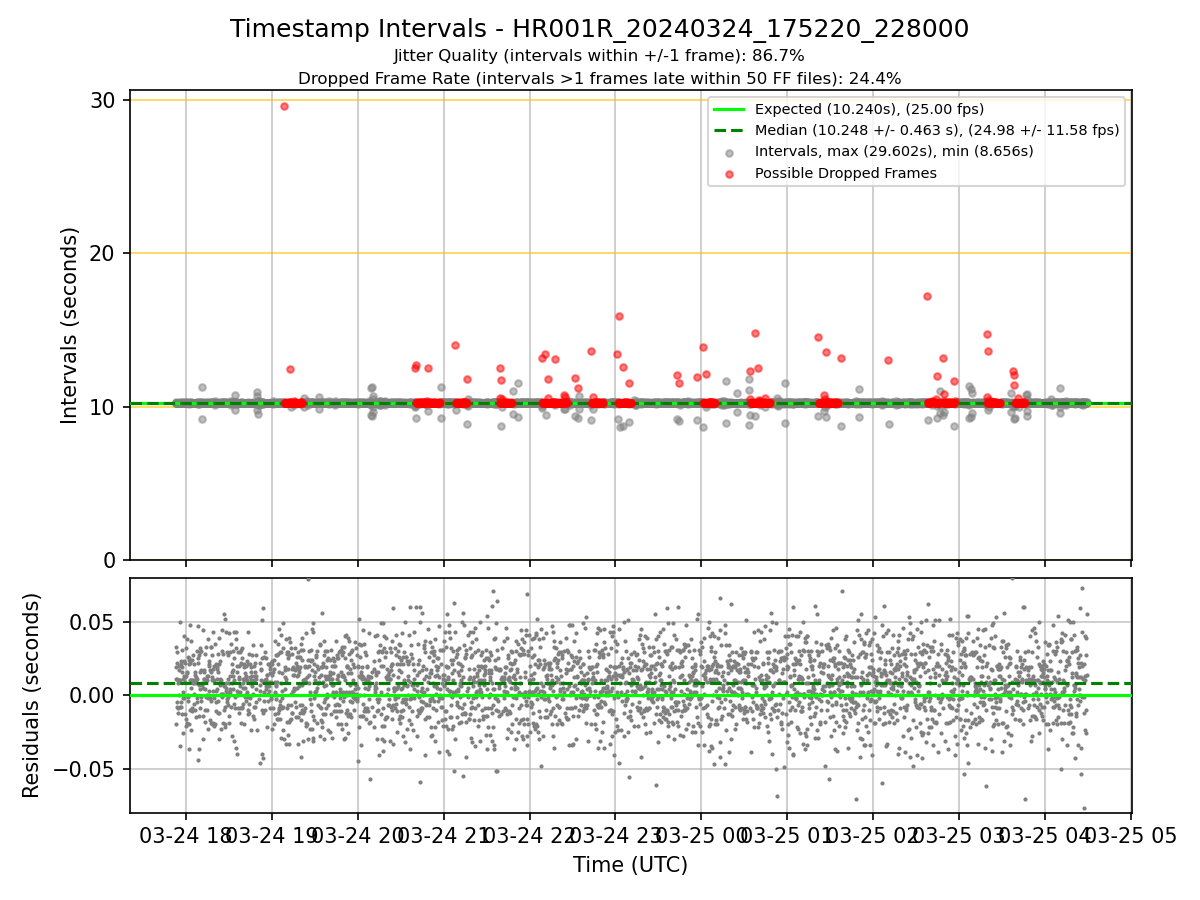Click the red point near 17 seconds
The width and height of the screenshot is (1200, 900).
927,296
